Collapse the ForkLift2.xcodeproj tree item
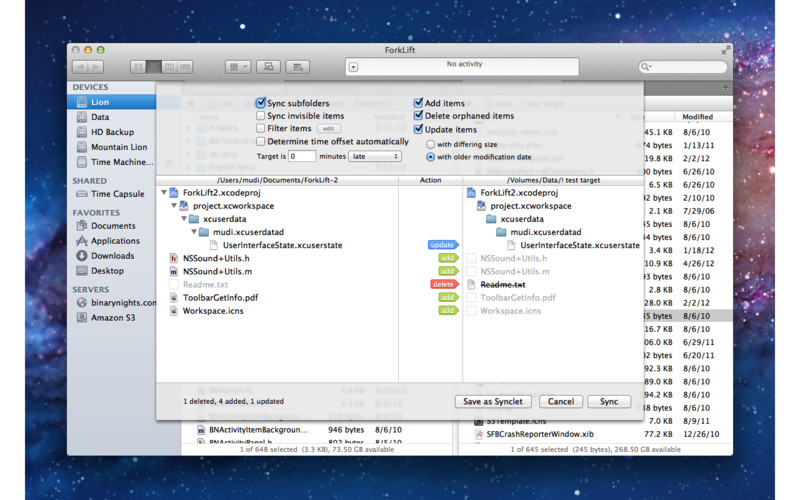Image resolution: width=800 pixels, height=500 pixels. coord(164,193)
